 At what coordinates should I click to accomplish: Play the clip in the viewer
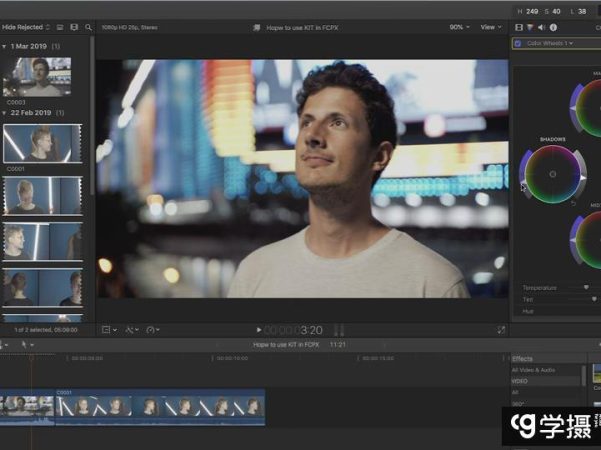tap(259, 330)
